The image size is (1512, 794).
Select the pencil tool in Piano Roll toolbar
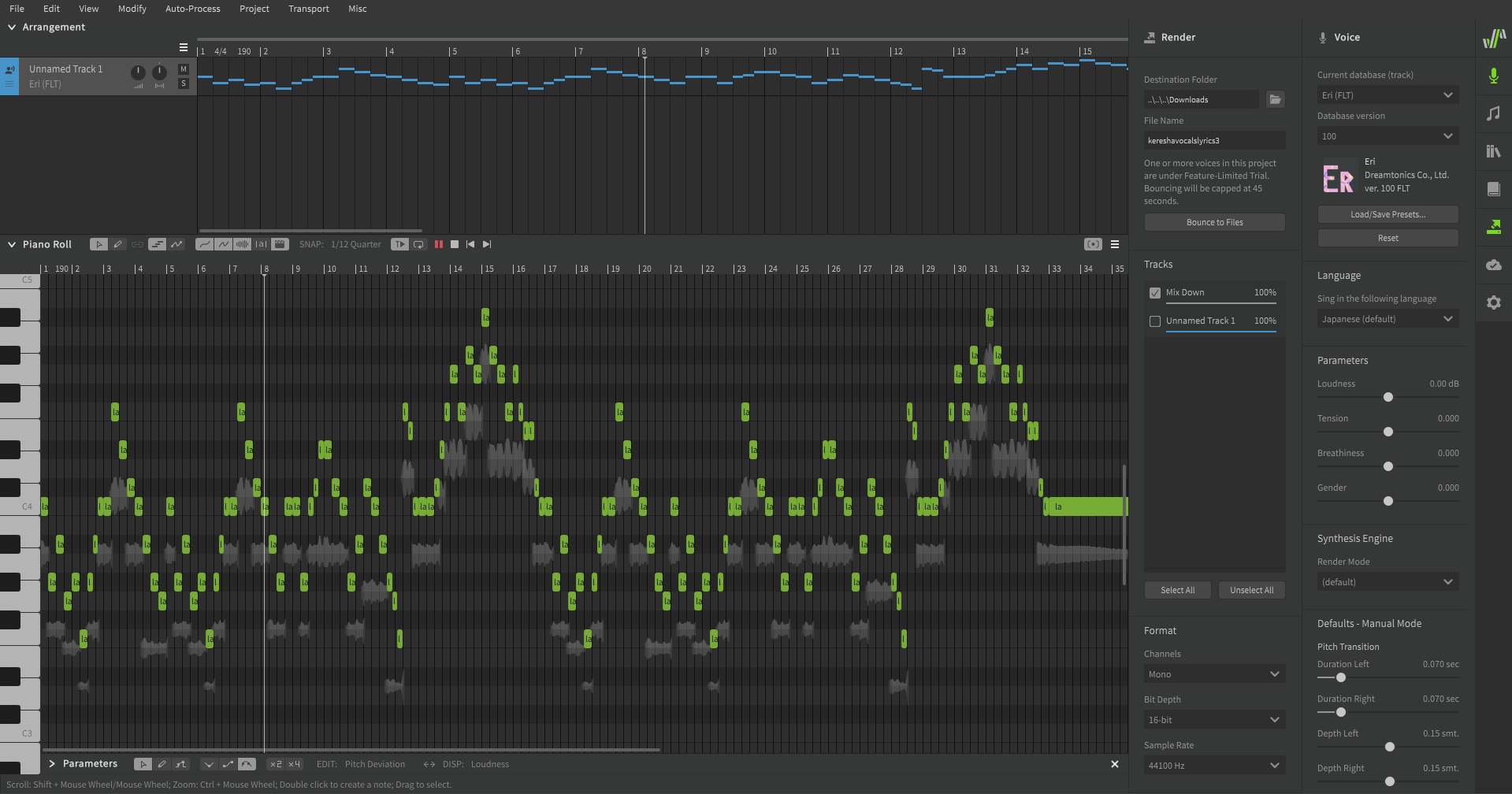point(117,244)
